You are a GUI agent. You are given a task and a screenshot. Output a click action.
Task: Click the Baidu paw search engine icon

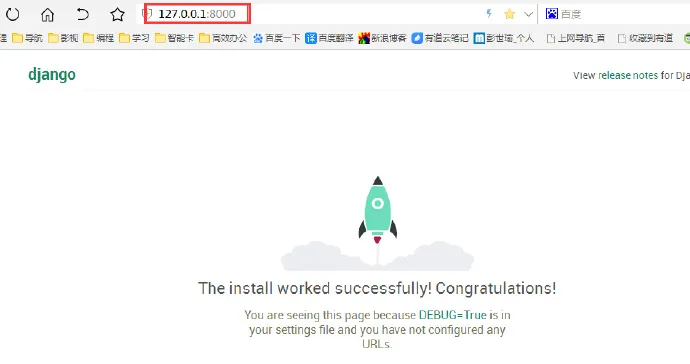point(551,14)
